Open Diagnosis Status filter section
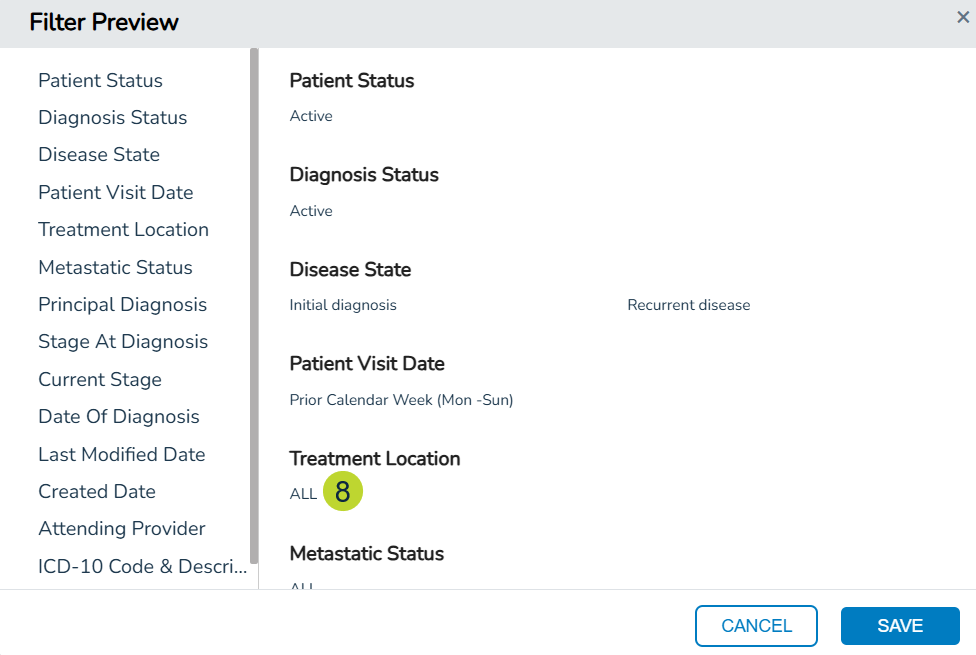 point(112,117)
